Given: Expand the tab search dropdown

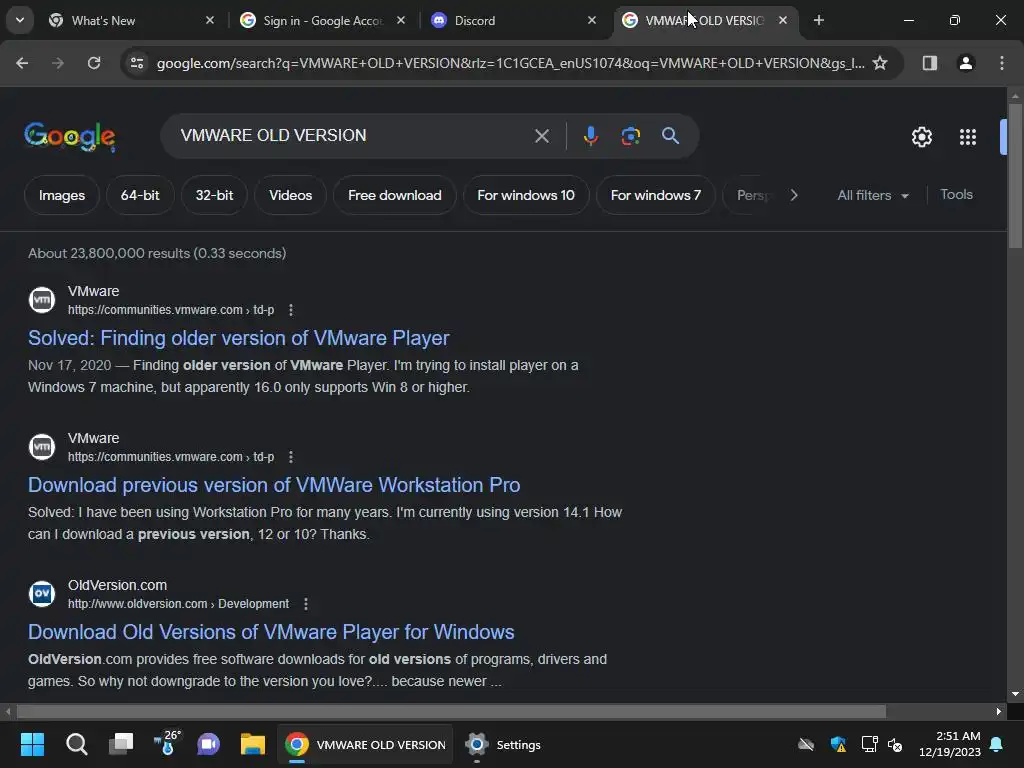Looking at the screenshot, I should 20,21.
